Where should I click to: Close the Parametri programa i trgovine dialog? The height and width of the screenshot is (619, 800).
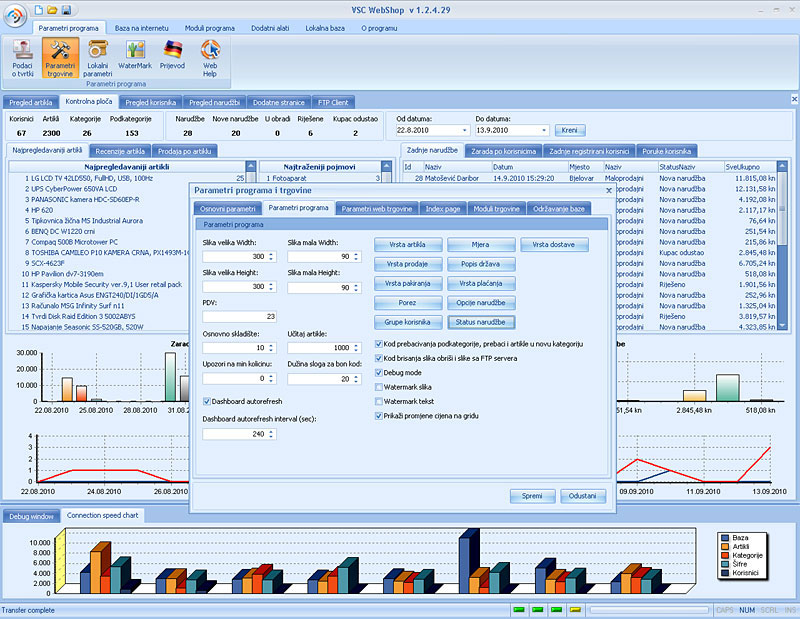[609, 190]
